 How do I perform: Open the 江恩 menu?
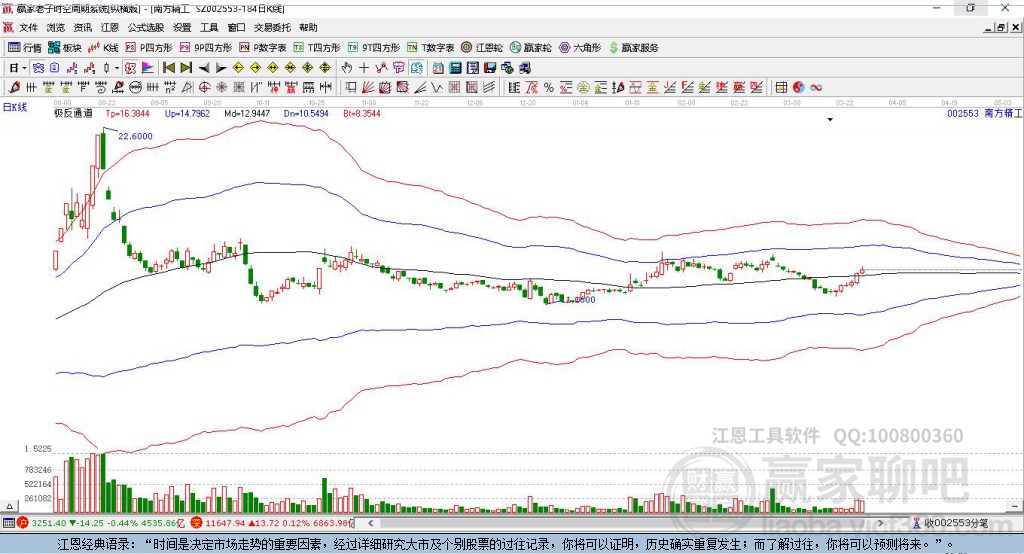coord(109,28)
